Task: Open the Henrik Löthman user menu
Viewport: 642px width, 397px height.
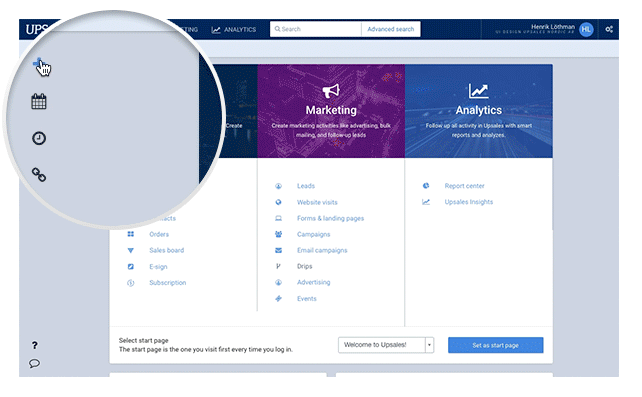Action: (553, 27)
